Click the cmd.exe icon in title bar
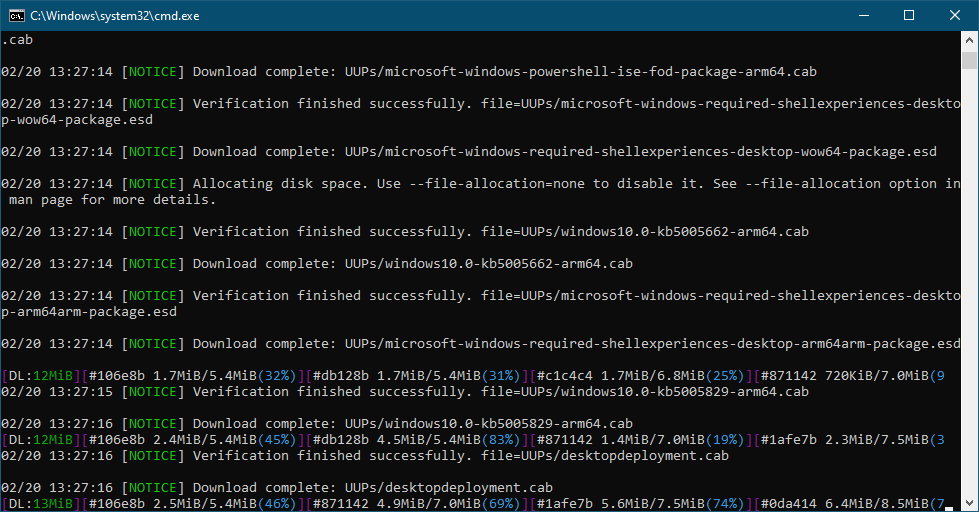The width and height of the screenshot is (979, 512). tap(16, 16)
